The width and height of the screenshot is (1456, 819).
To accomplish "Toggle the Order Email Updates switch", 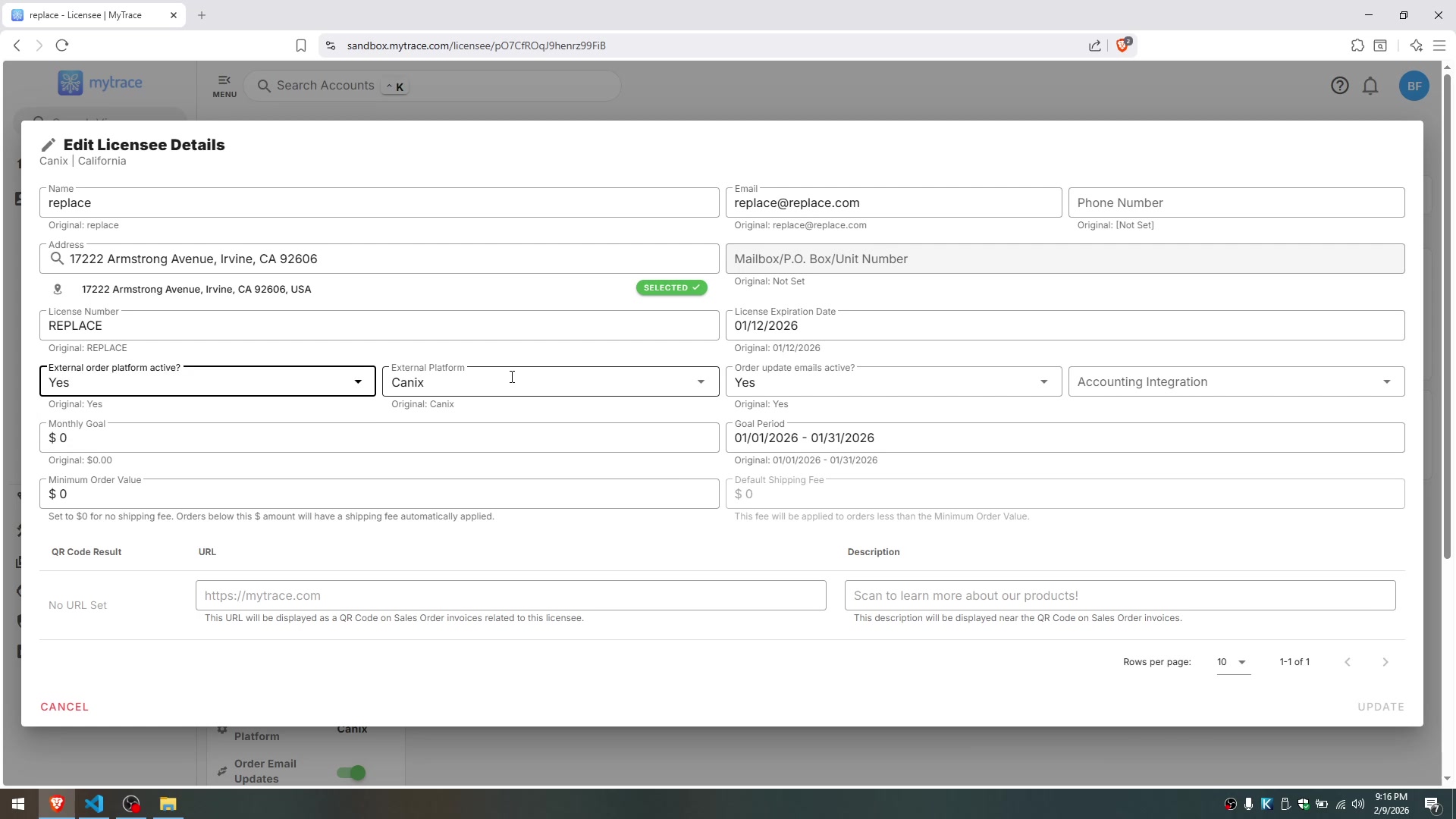I will (x=351, y=773).
